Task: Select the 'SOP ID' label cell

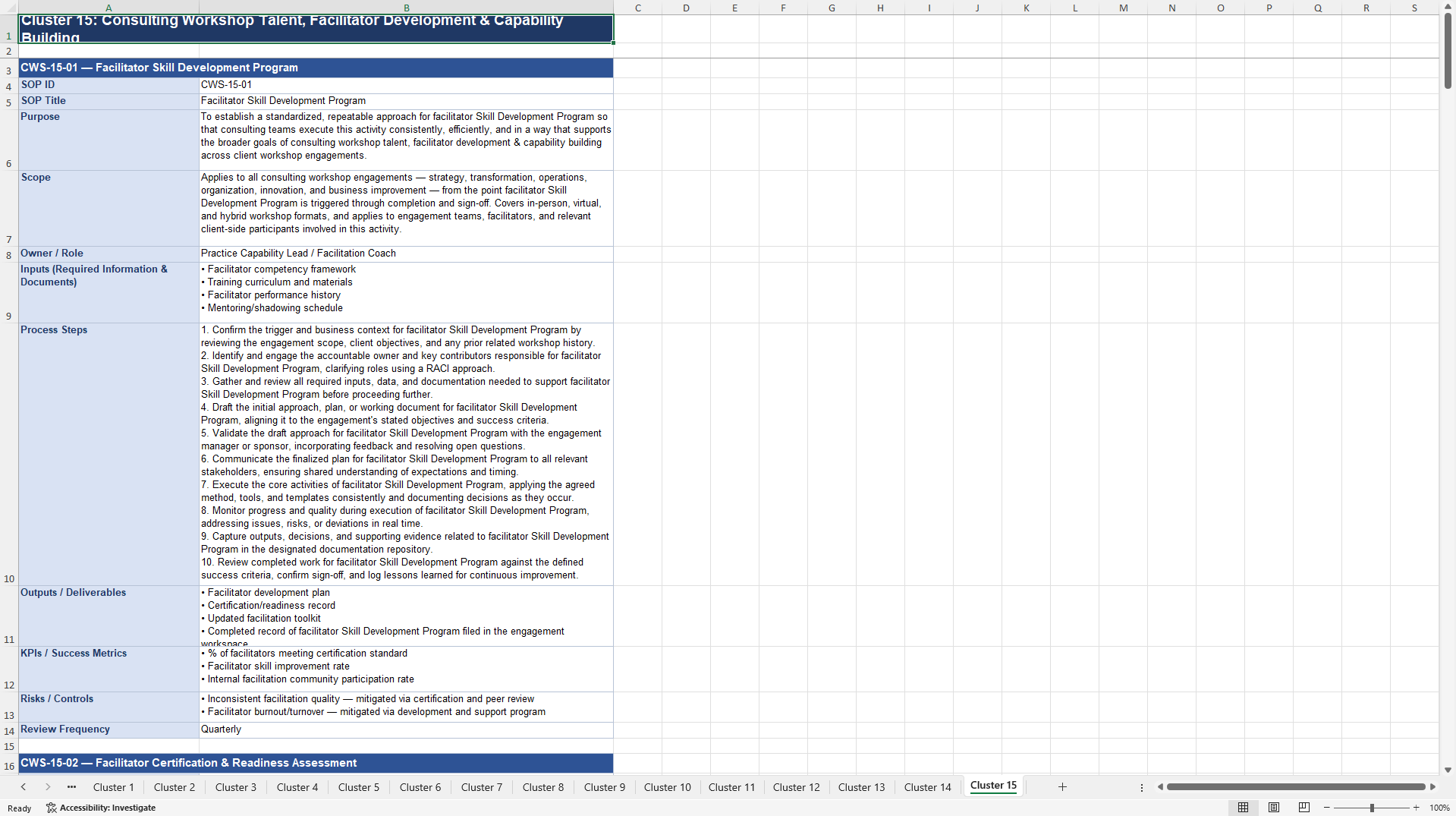Action: point(108,85)
